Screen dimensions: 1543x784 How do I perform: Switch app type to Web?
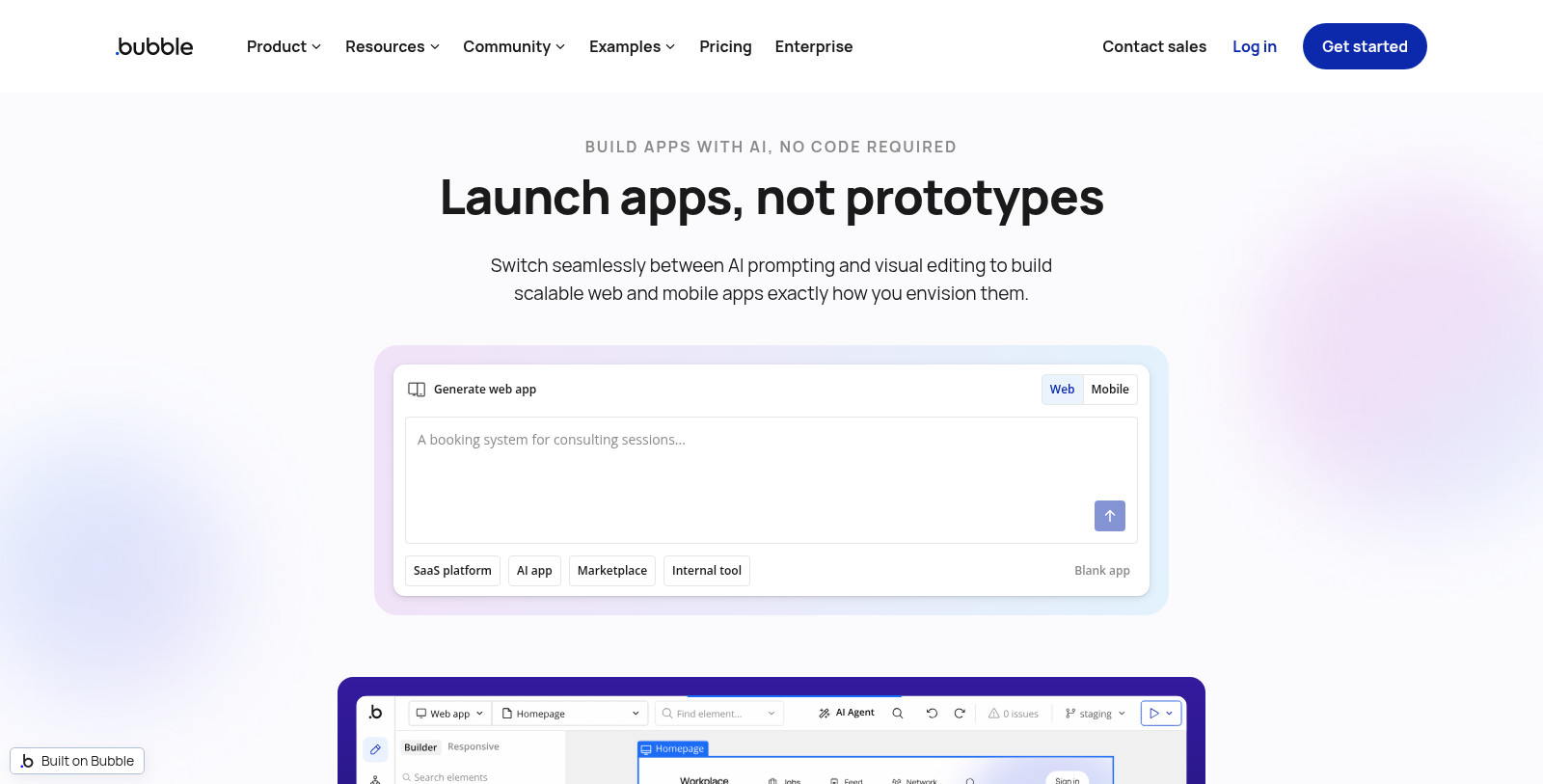point(1062,390)
